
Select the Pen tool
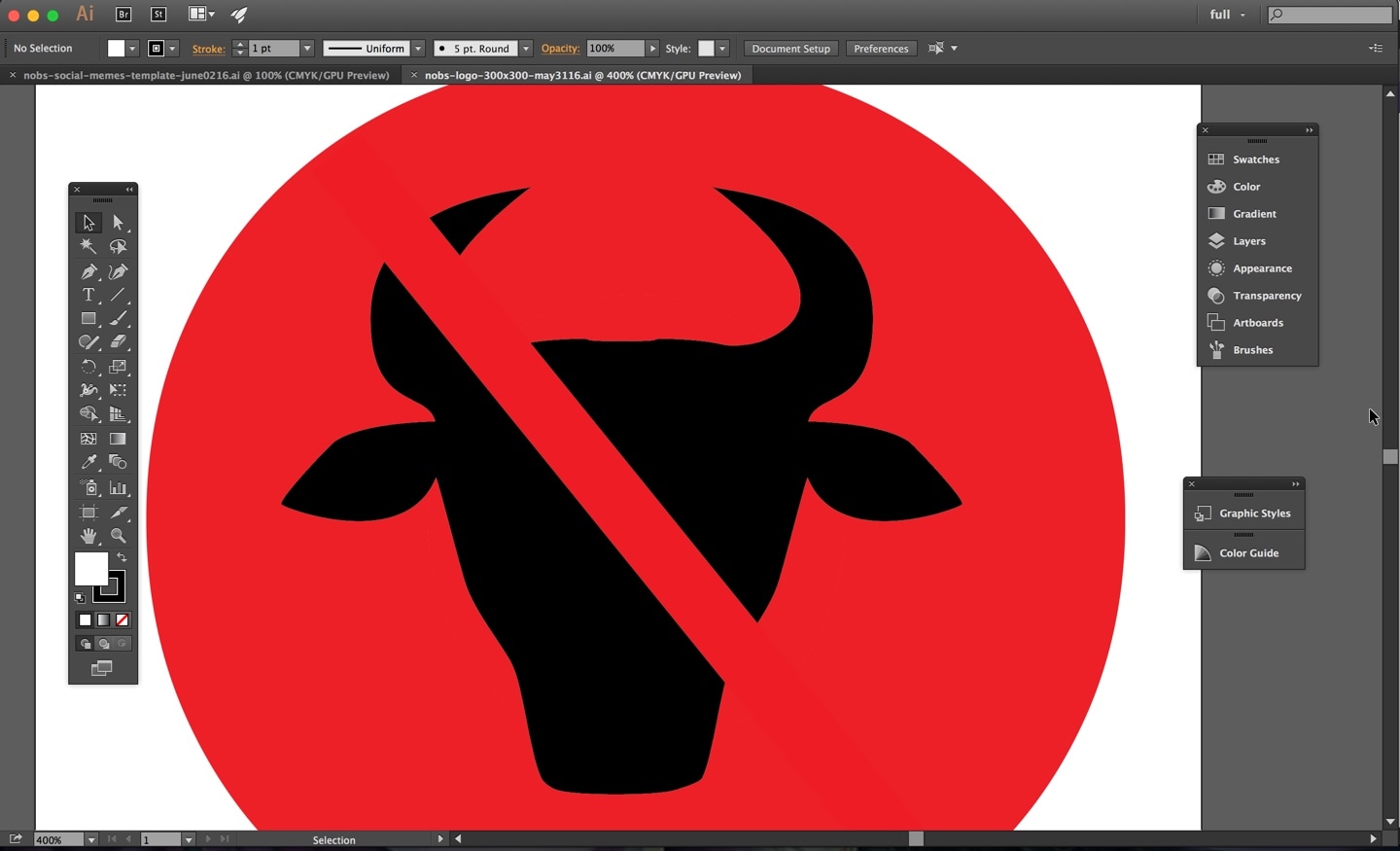(88, 271)
